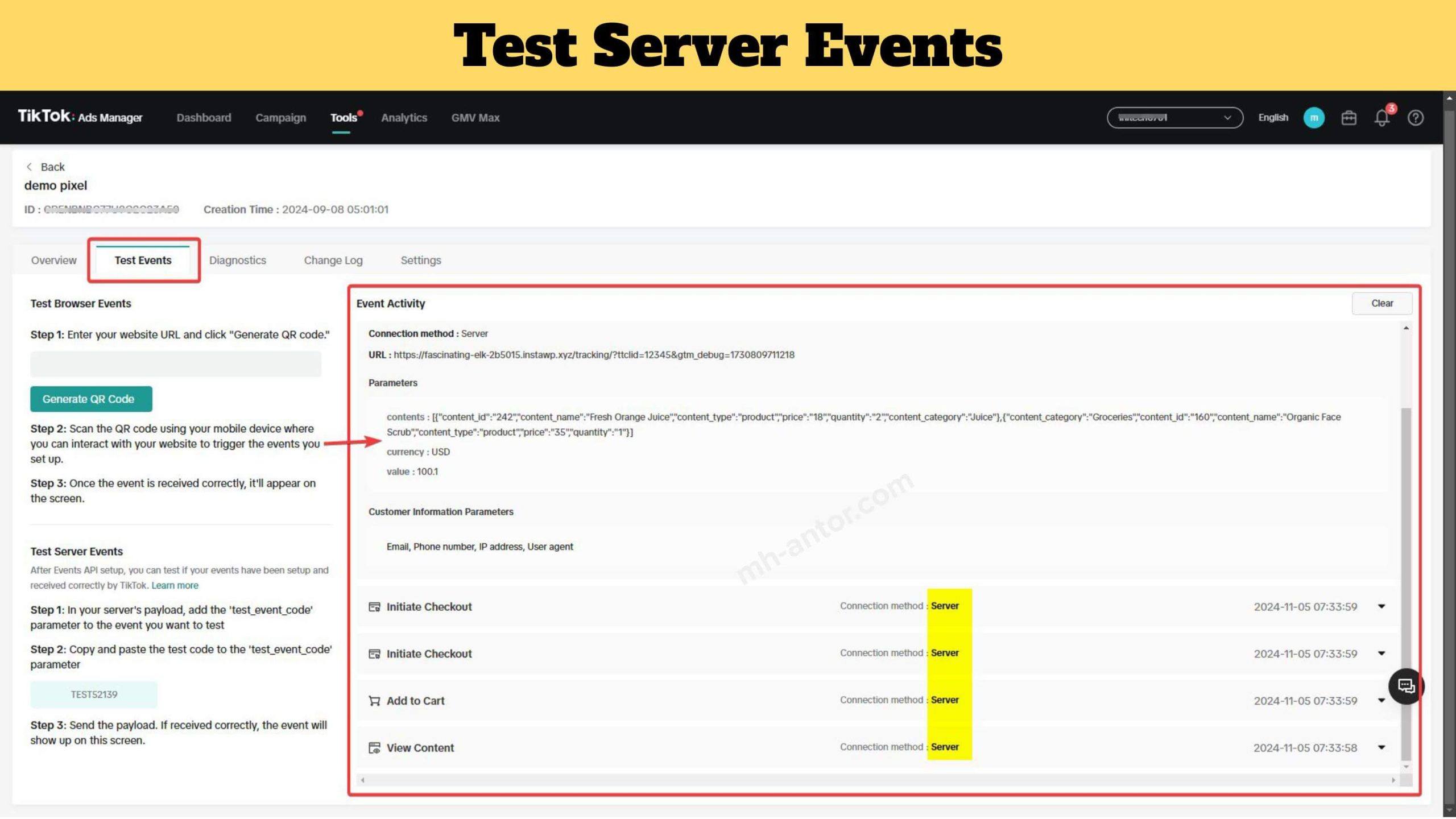1456x819 pixels.
Task: Click the tracking URL text
Action: pyautogui.click(x=594, y=354)
